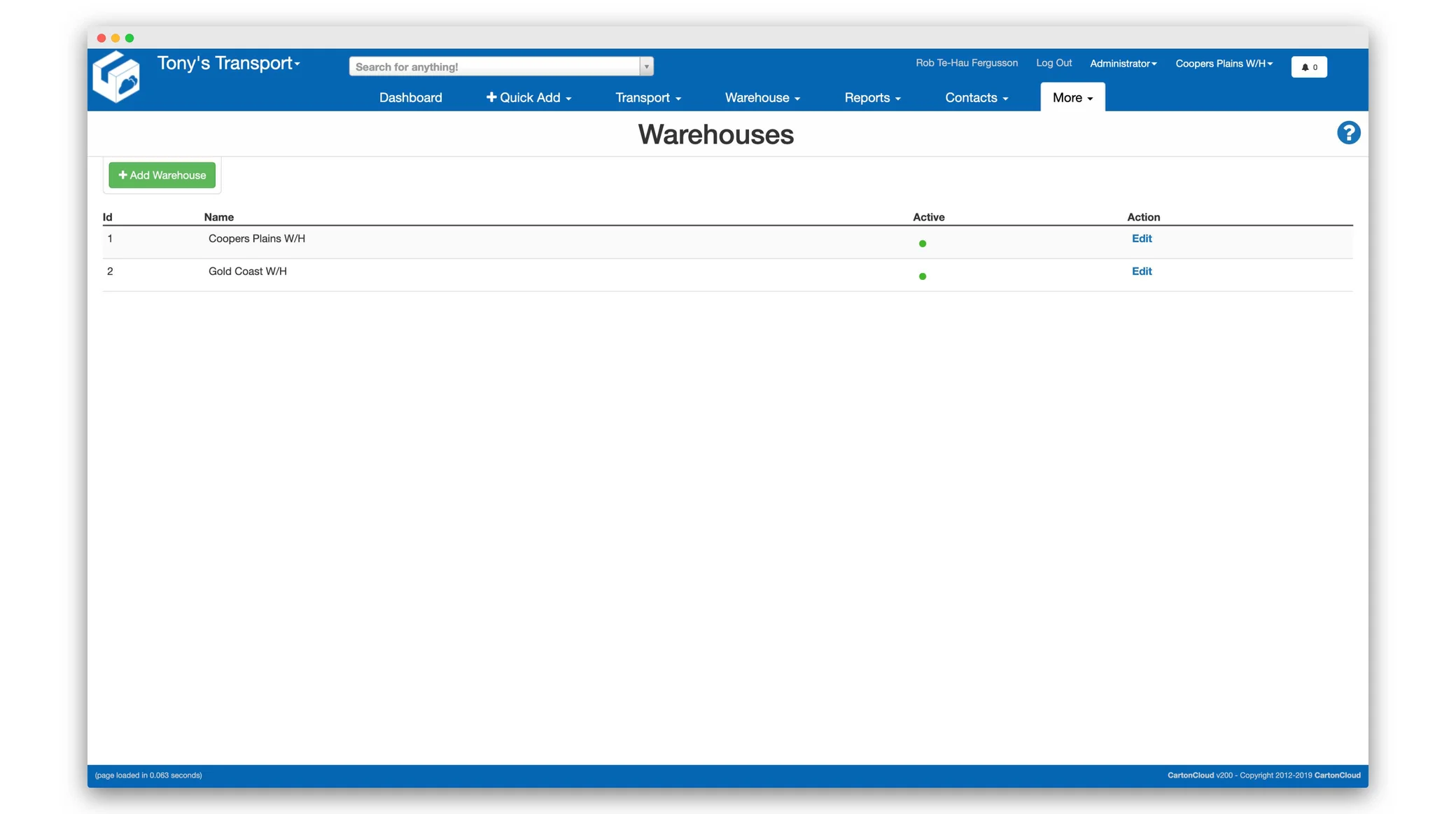Click the yellow window minimize dot

(x=115, y=38)
